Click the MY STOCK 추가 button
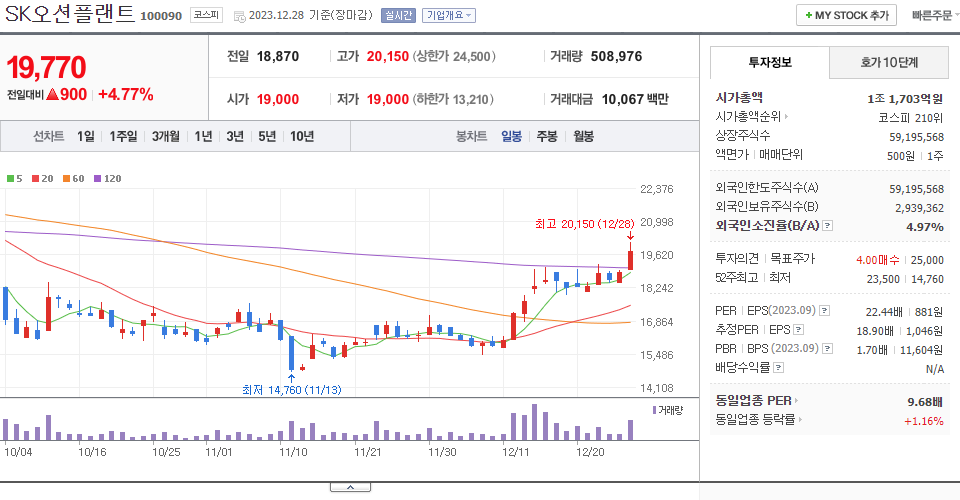960x500 pixels. click(x=846, y=15)
